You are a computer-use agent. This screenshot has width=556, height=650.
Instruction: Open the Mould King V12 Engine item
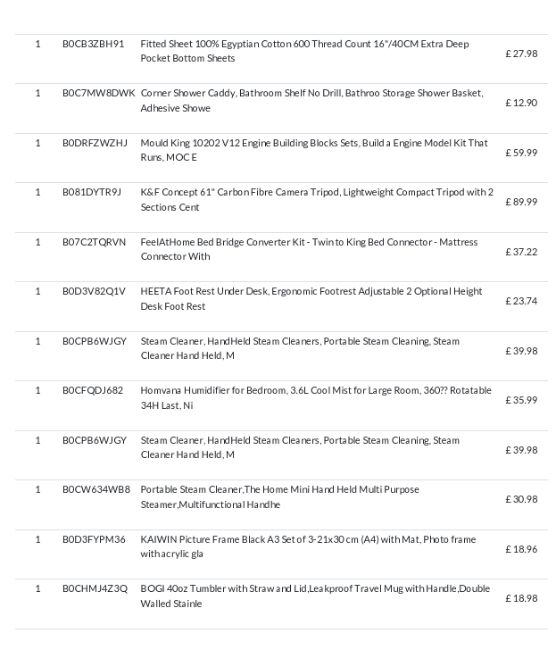tap(314, 150)
